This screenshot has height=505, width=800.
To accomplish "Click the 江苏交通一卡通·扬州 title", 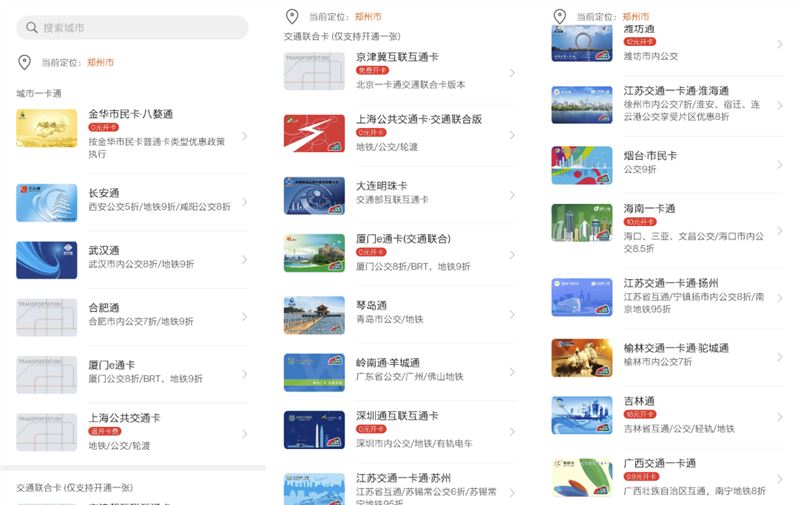I will pos(671,283).
